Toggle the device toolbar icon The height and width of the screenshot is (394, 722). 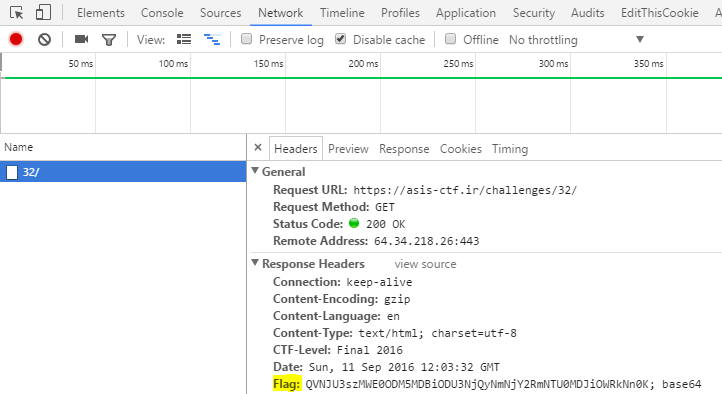[43, 12]
